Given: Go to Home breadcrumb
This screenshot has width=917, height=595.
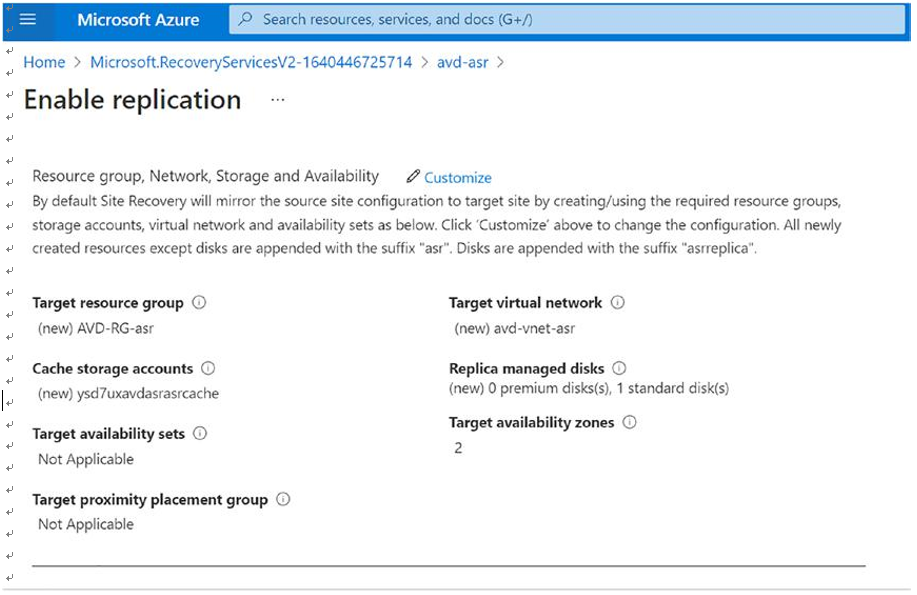Looking at the screenshot, I should 44,63.
